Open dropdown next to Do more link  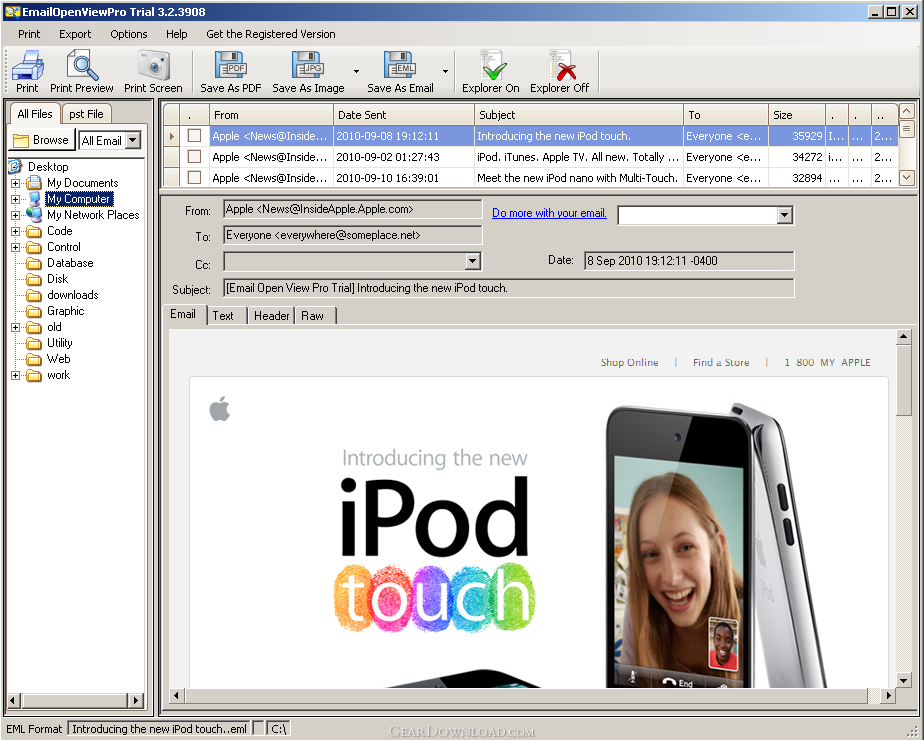784,215
